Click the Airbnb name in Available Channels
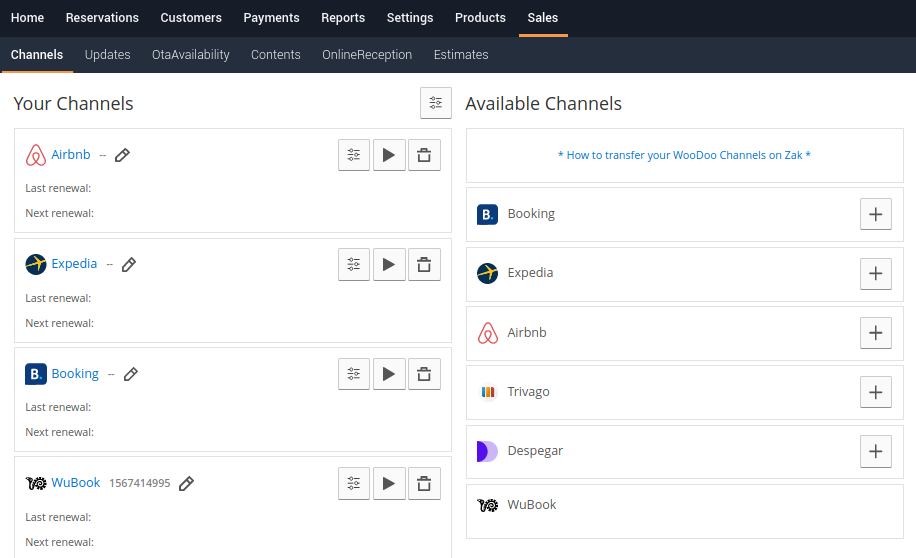This screenshot has width=916, height=558. [x=527, y=332]
